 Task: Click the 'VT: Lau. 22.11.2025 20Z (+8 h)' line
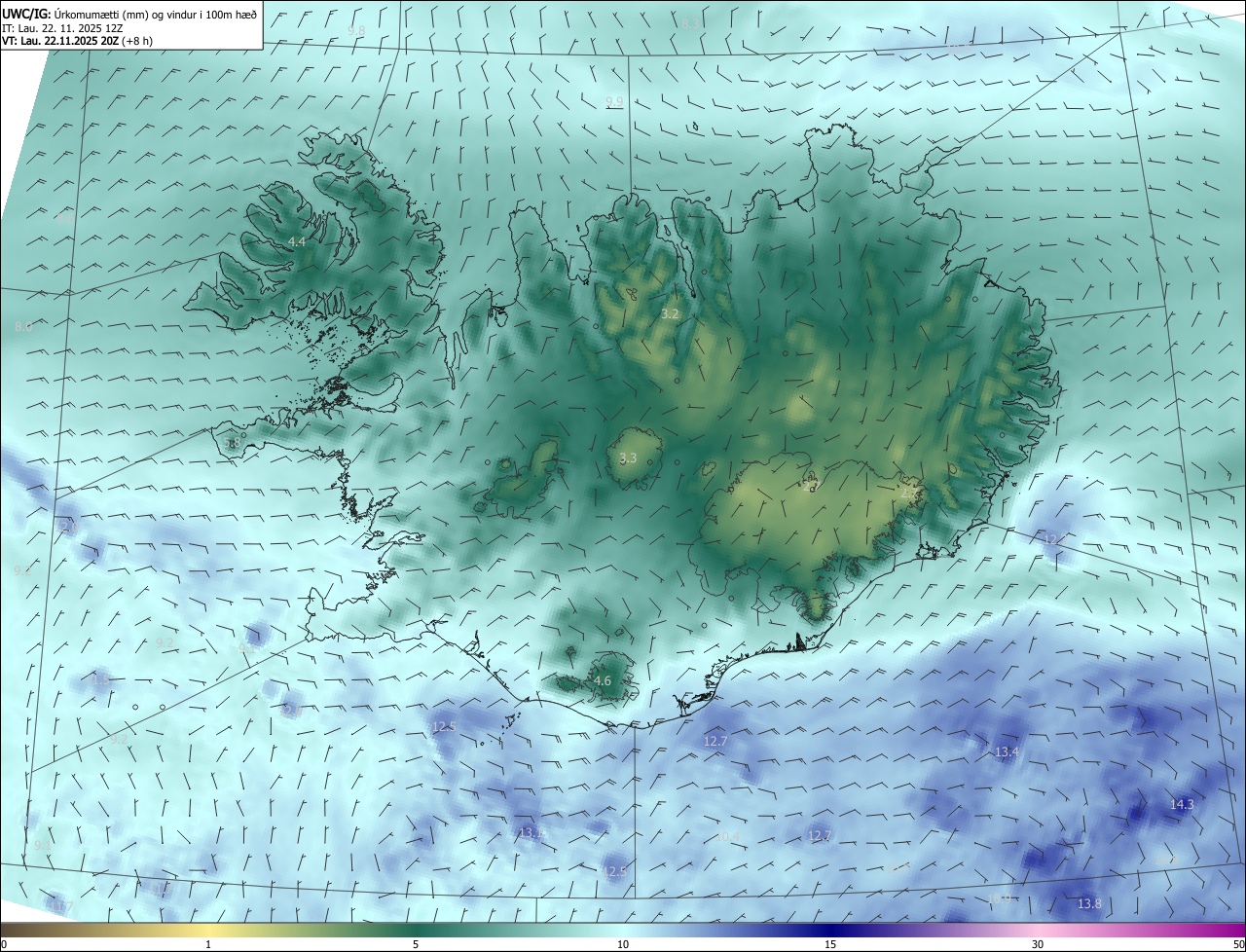[x=77, y=41]
